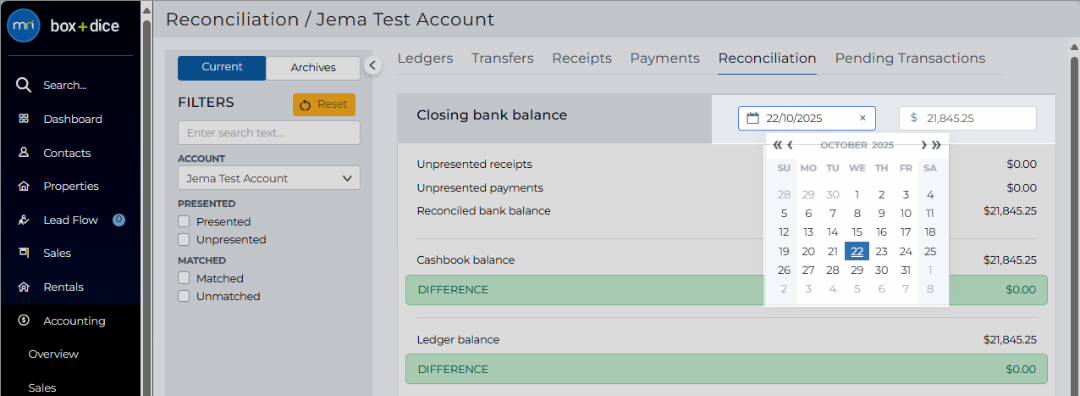Screen dimensions: 1080x396
Task: Click the Search magnifier icon in sidebar
Action: tap(23, 85)
